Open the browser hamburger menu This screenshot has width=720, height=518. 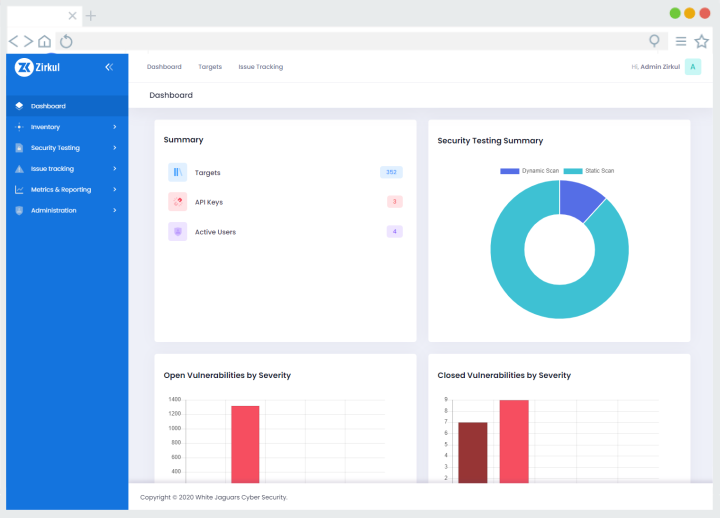(x=681, y=41)
